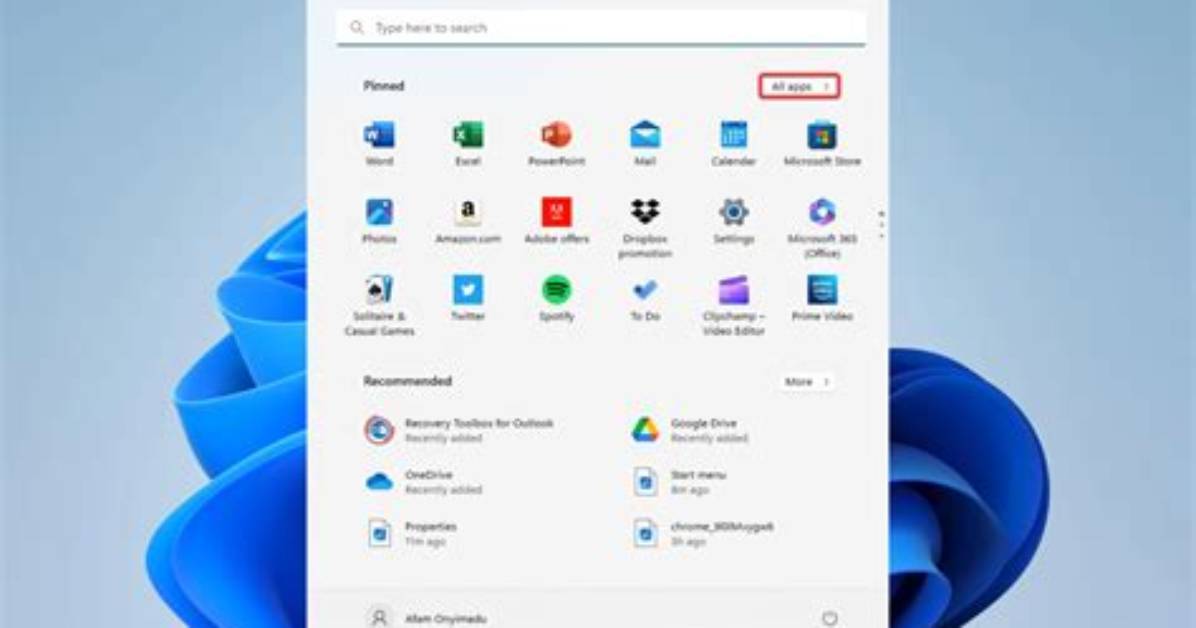
Task: Expand More recommended items
Action: coord(806,382)
